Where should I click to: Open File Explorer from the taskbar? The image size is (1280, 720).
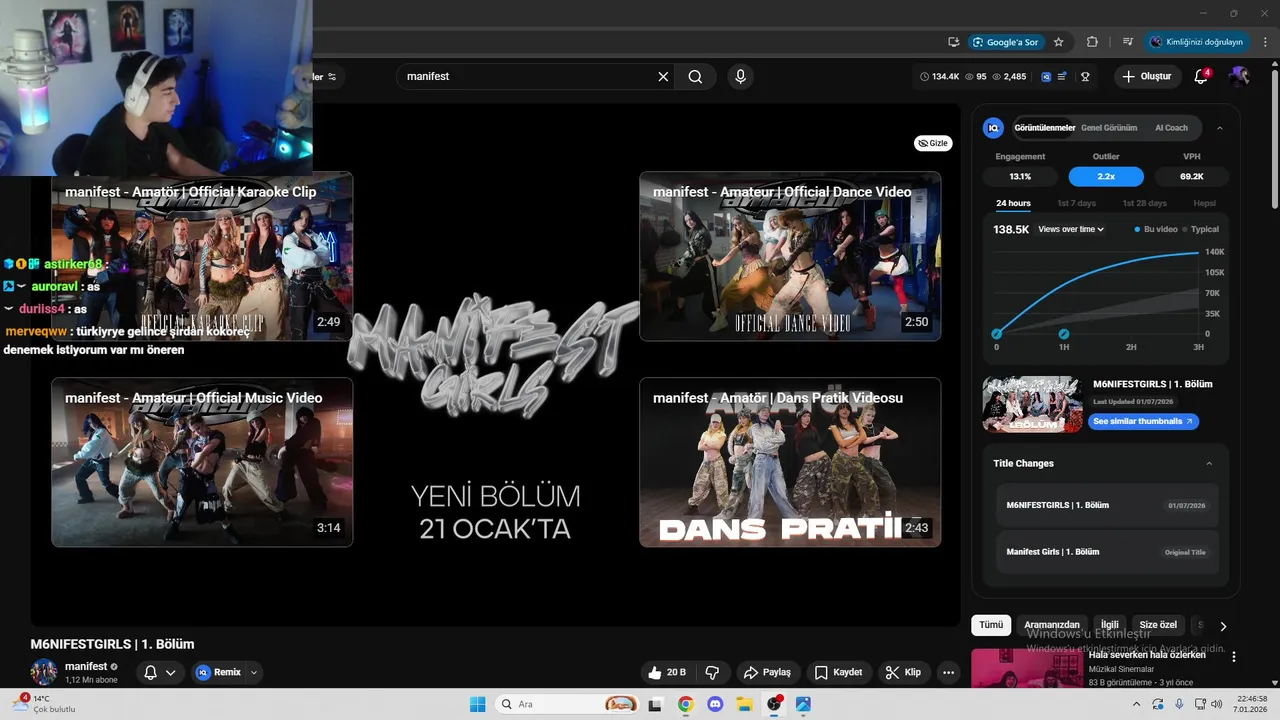click(x=744, y=704)
